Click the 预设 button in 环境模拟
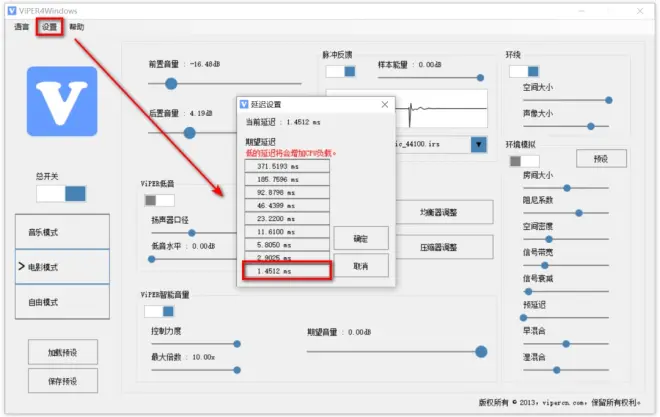Image resolution: width=660 pixels, height=417 pixels. pyautogui.click(x=601, y=159)
